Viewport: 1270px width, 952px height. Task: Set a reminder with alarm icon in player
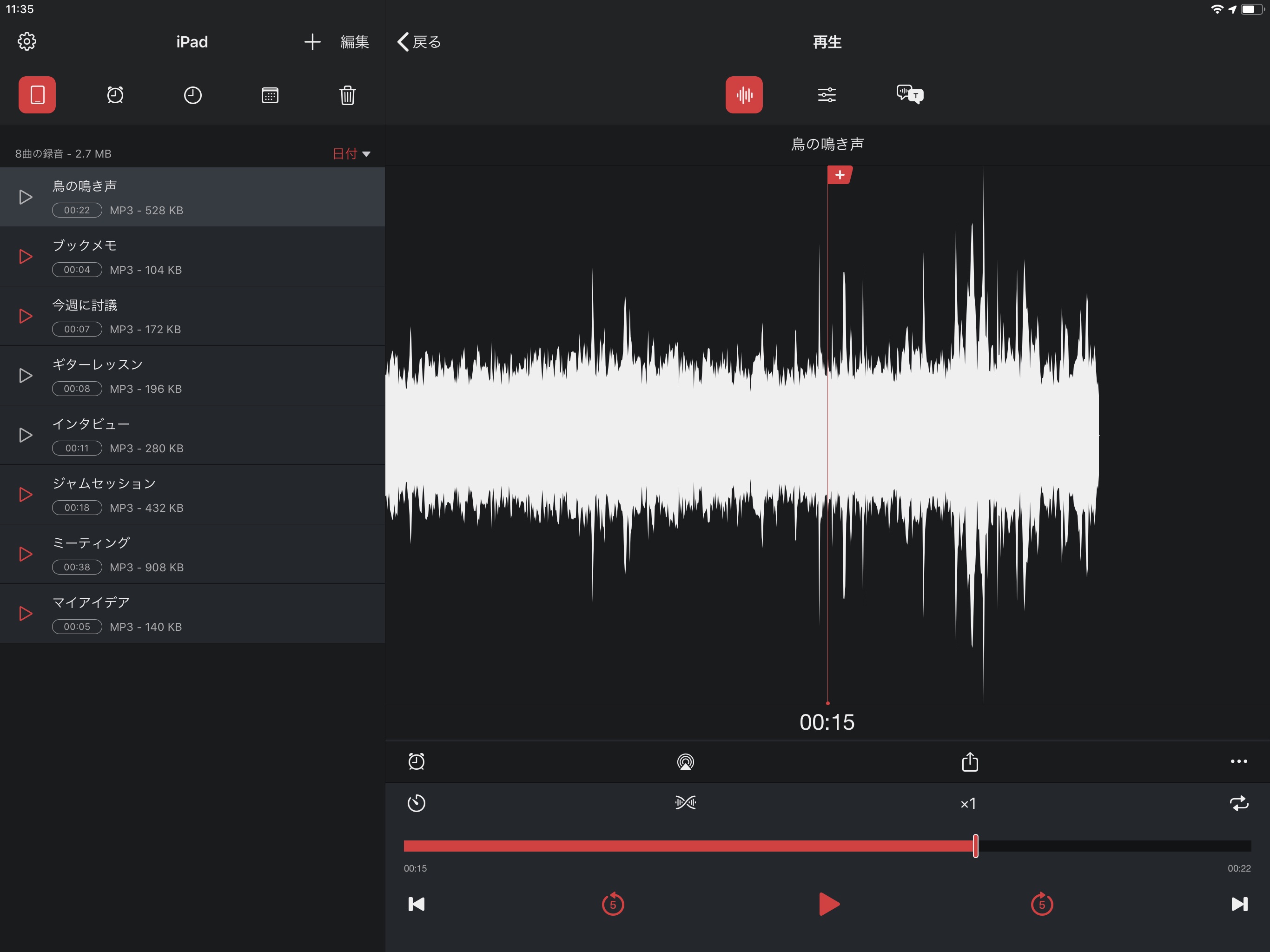point(416,761)
